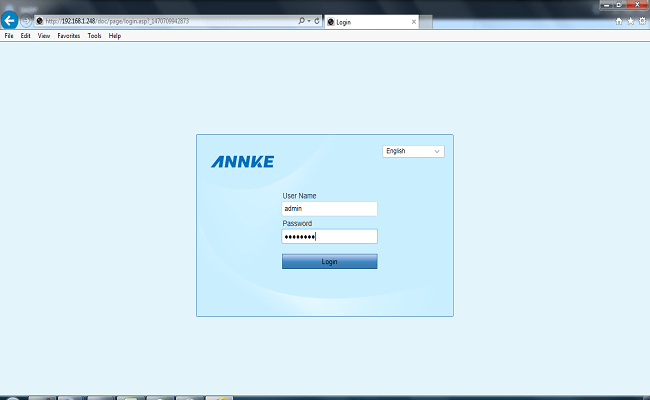Screen dimensions: 650x400
Task: Open the Edit menu
Action: coord(25,35)
